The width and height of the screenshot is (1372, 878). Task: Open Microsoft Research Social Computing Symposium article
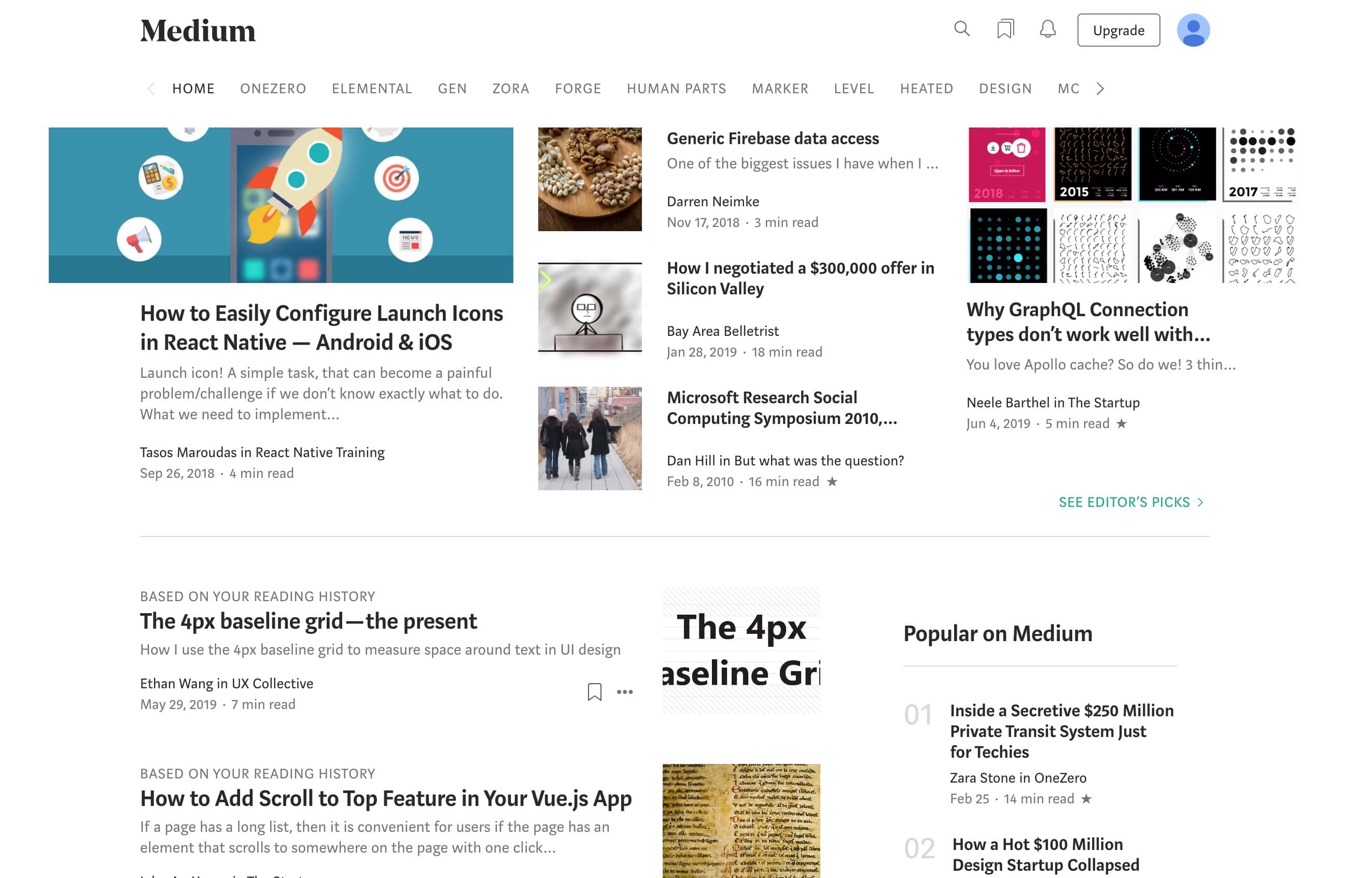(x=782, y=408)
